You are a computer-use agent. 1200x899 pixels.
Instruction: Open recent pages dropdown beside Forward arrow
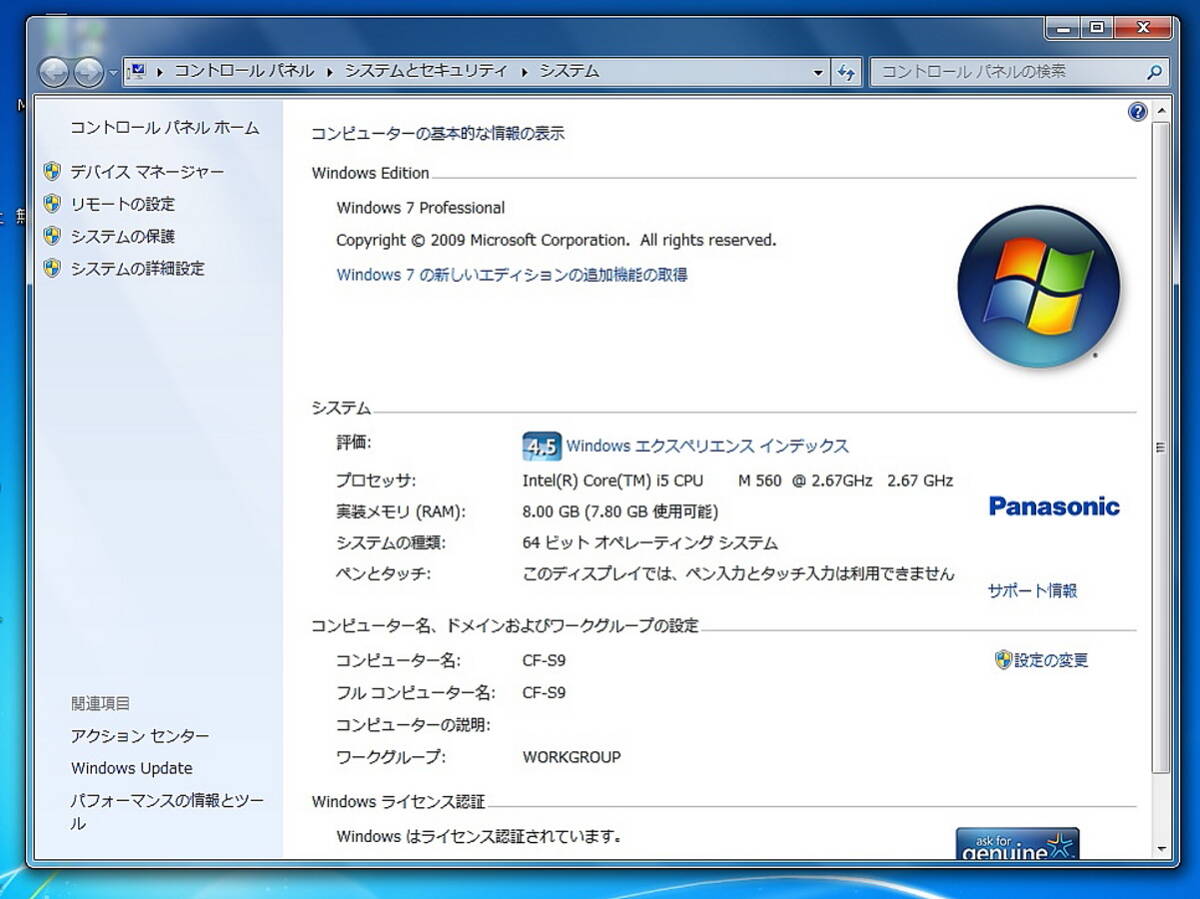coord(113,73)
